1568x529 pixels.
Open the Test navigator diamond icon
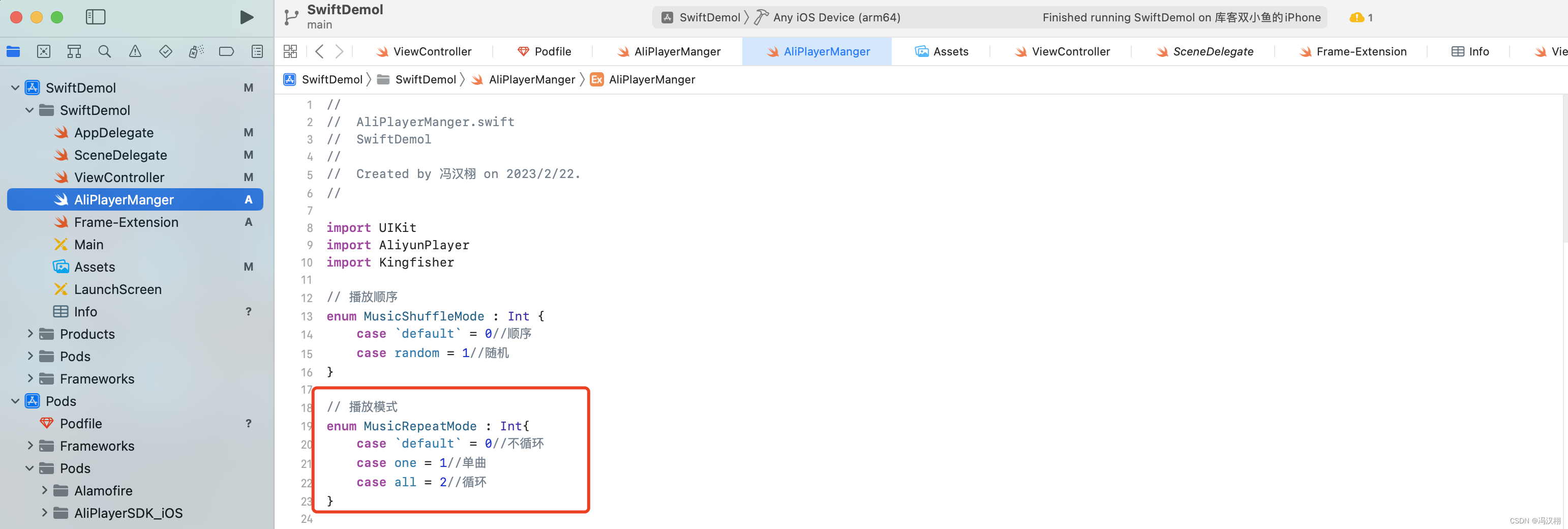166,52
